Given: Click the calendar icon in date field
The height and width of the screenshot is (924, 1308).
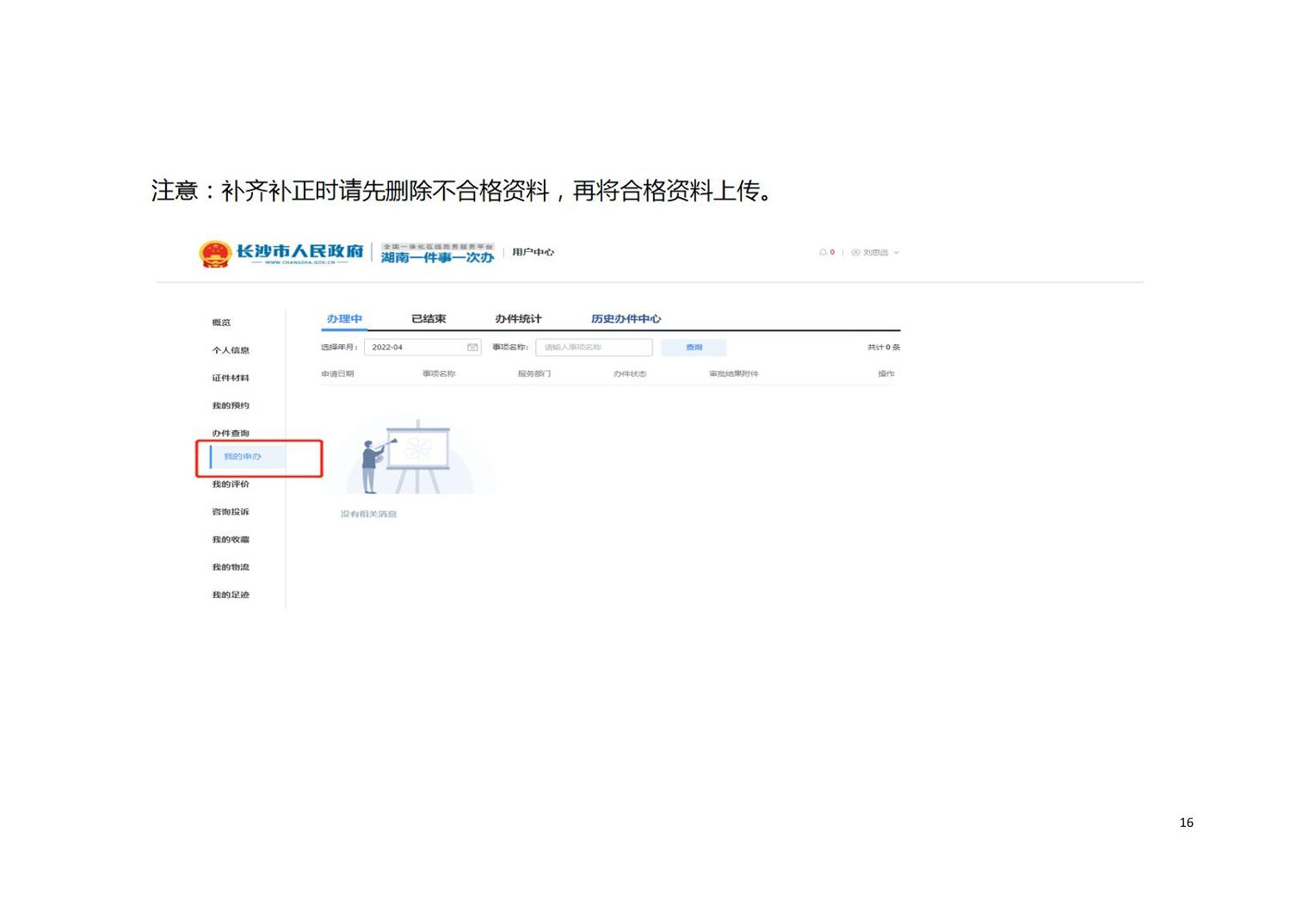Looking at the screenshot, I should tap(472, 348).
